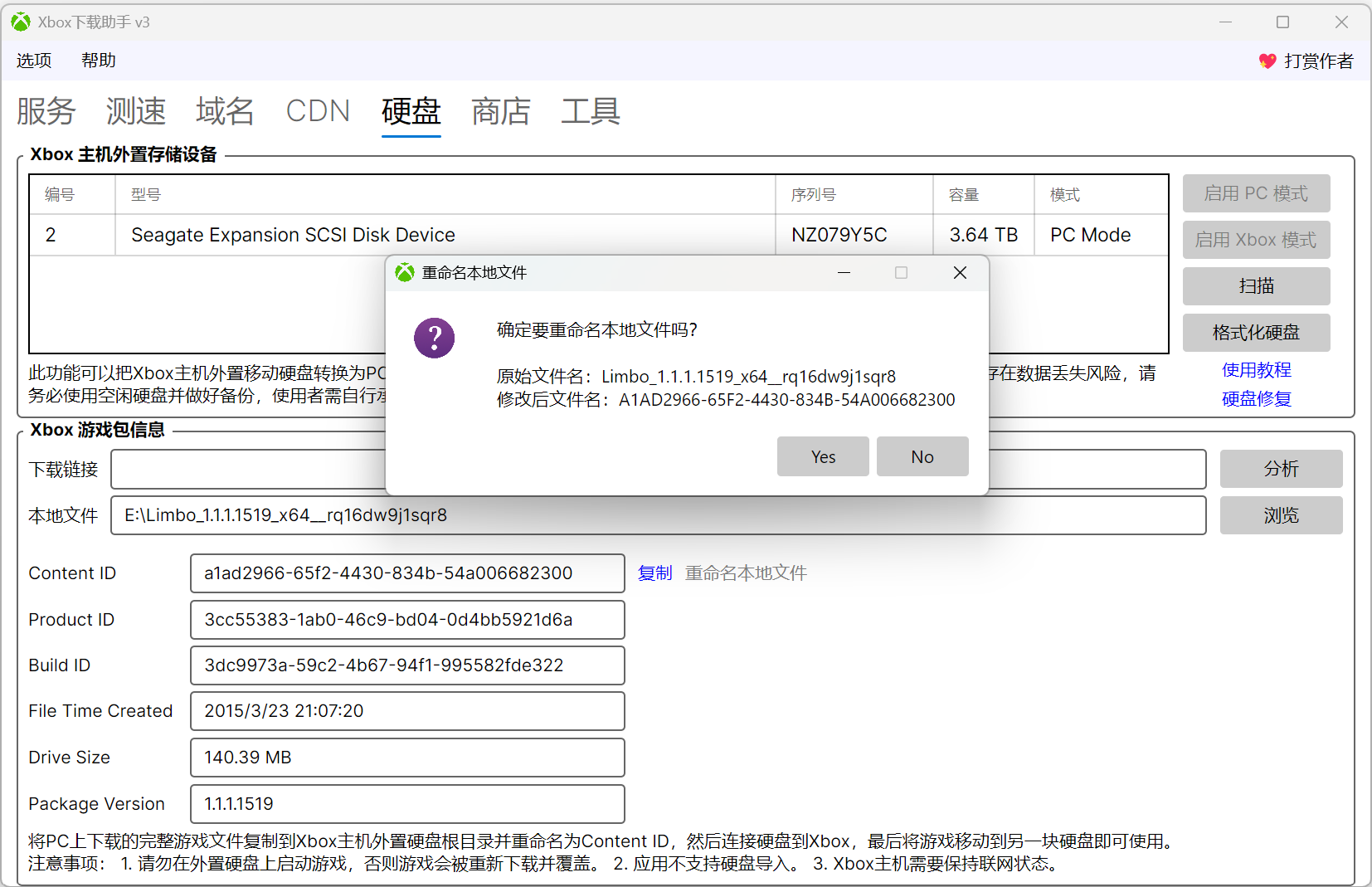Screen dimensions: 1372x887
Task: Click the Build ID value field
Action: 407,665
